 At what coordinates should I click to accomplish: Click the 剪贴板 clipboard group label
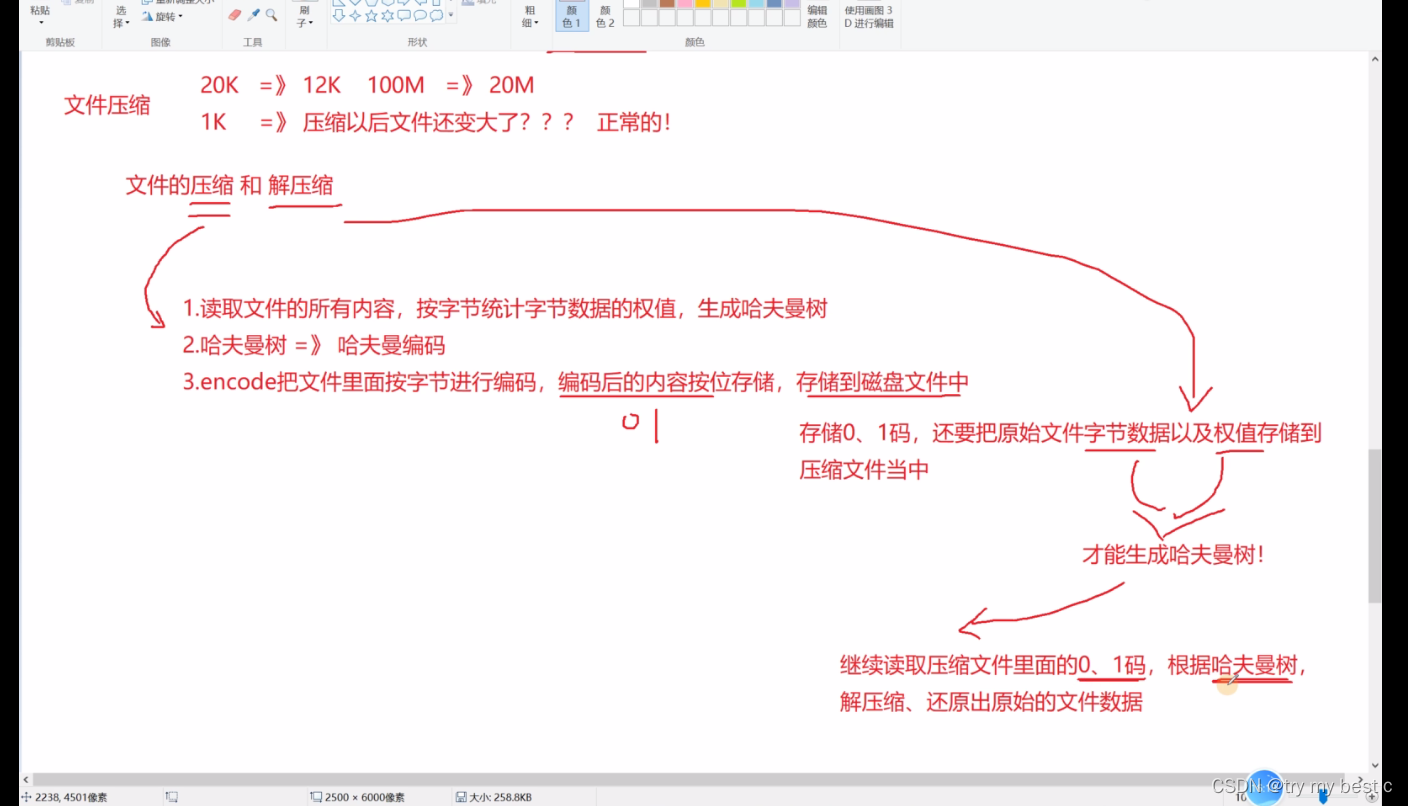pos(60,42)
